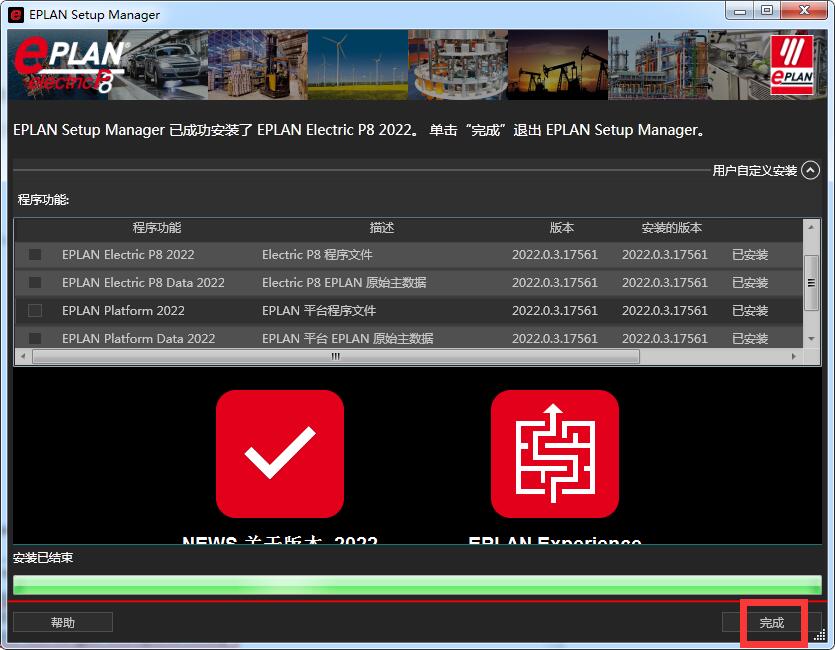Click the list scroll up arrow
This screenshot has height=650, width=835.
pos(812,228)
